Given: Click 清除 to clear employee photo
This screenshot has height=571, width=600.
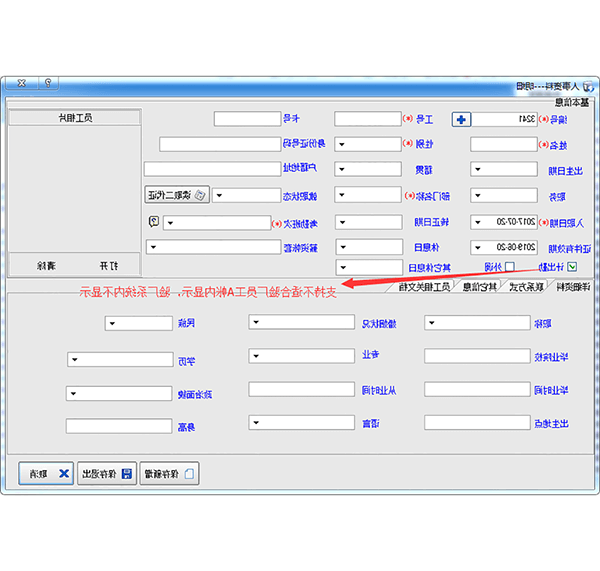Looking at the screenshot, I should point(47,266).
